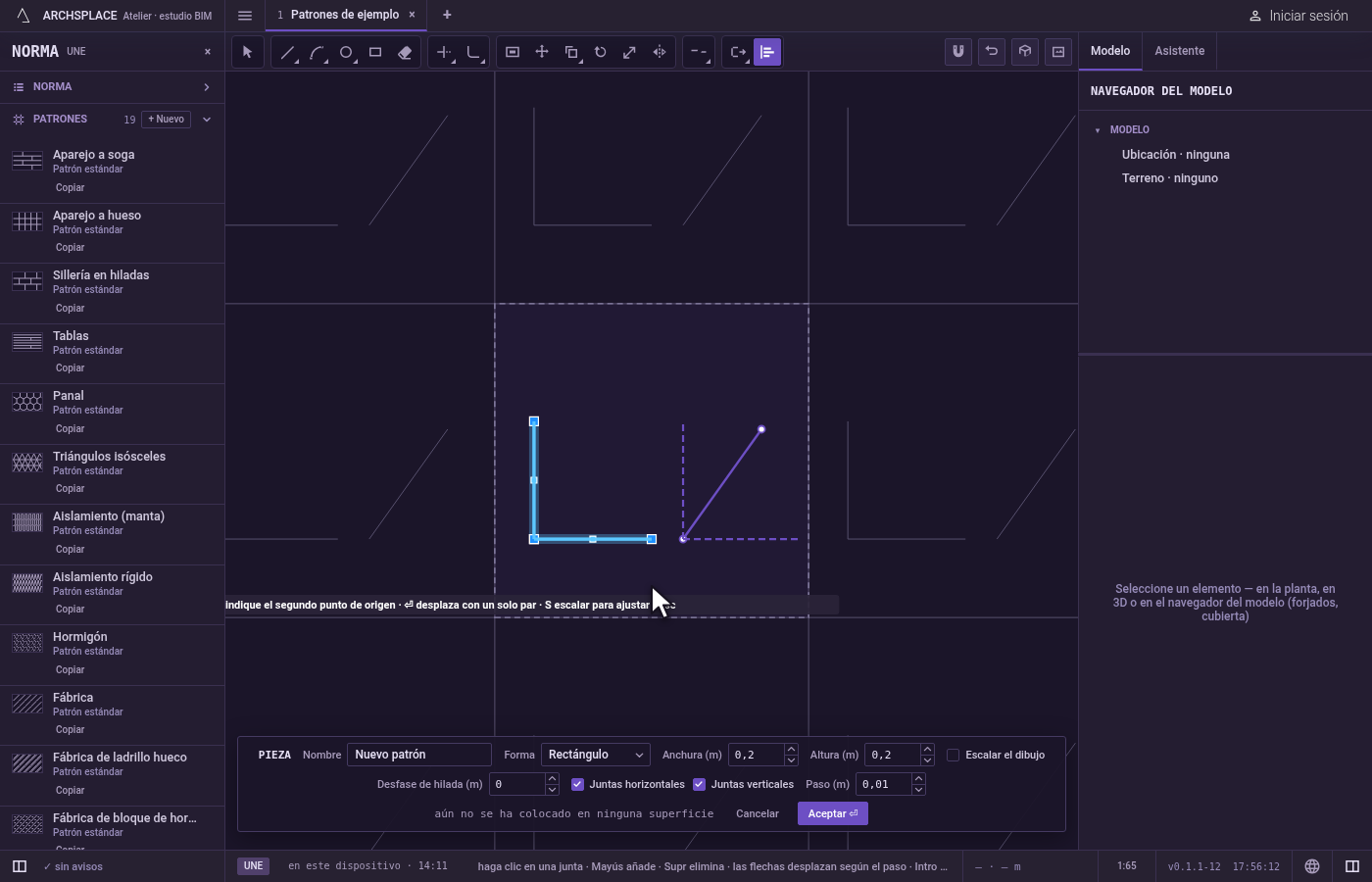Select Terreno · ninguno in the model tree

(1170, 178)
